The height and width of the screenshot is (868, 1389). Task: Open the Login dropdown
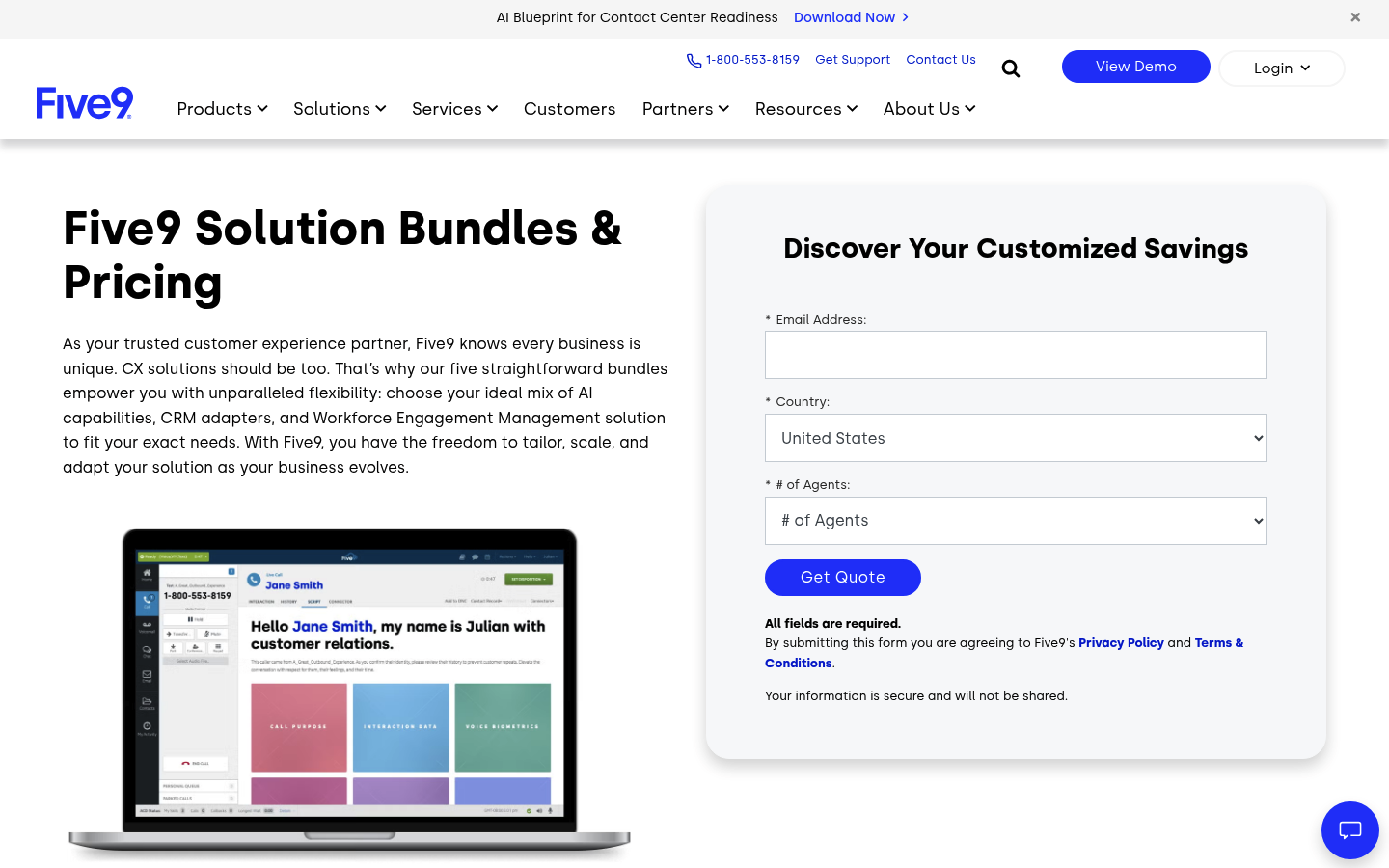point(1282,68)
